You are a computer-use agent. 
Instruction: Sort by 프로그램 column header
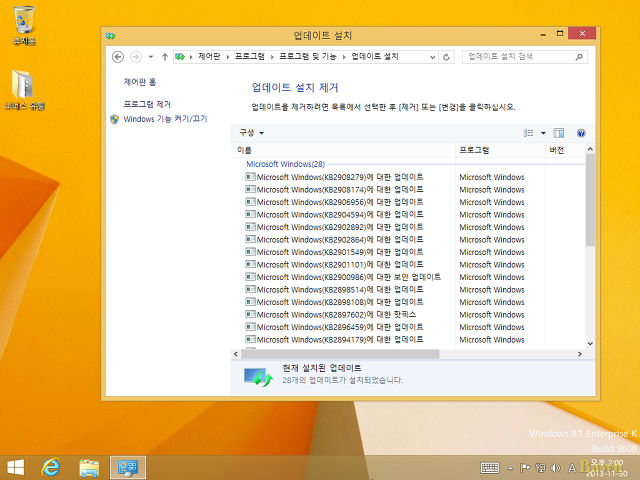[500, 150]
